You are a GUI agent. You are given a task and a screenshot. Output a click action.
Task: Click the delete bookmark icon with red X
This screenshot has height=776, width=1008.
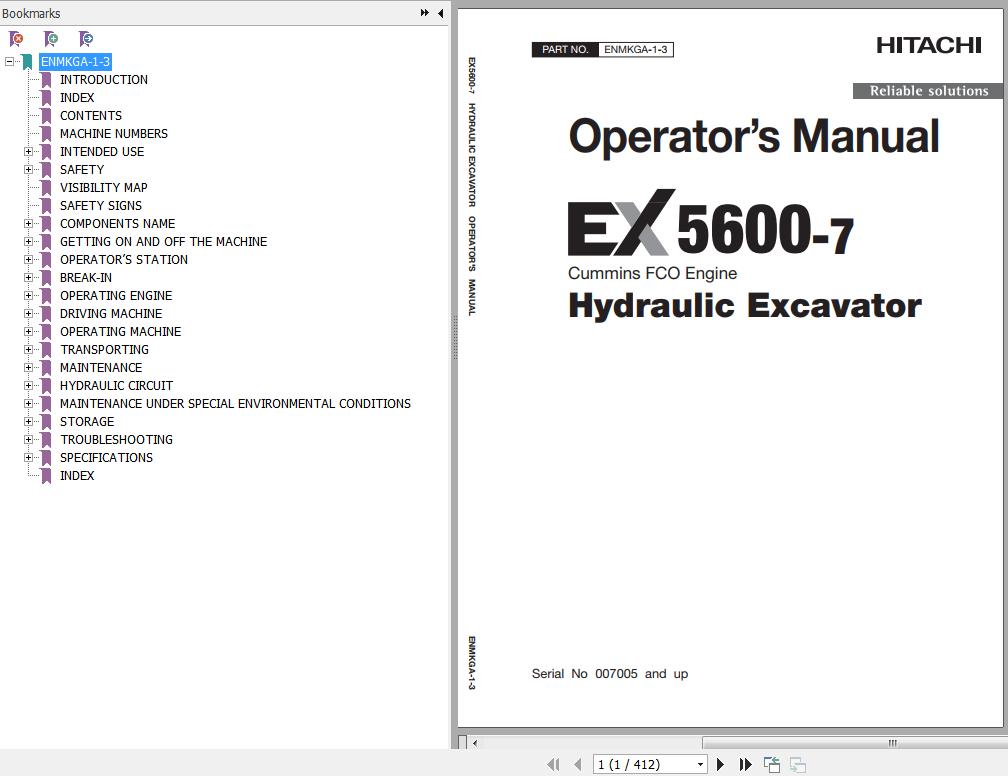(x=17, y=39)
